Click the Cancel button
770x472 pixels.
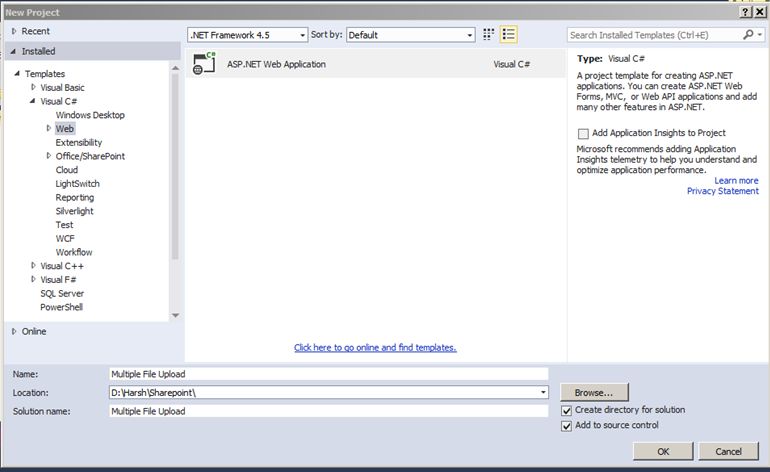[x=728, y=451]
